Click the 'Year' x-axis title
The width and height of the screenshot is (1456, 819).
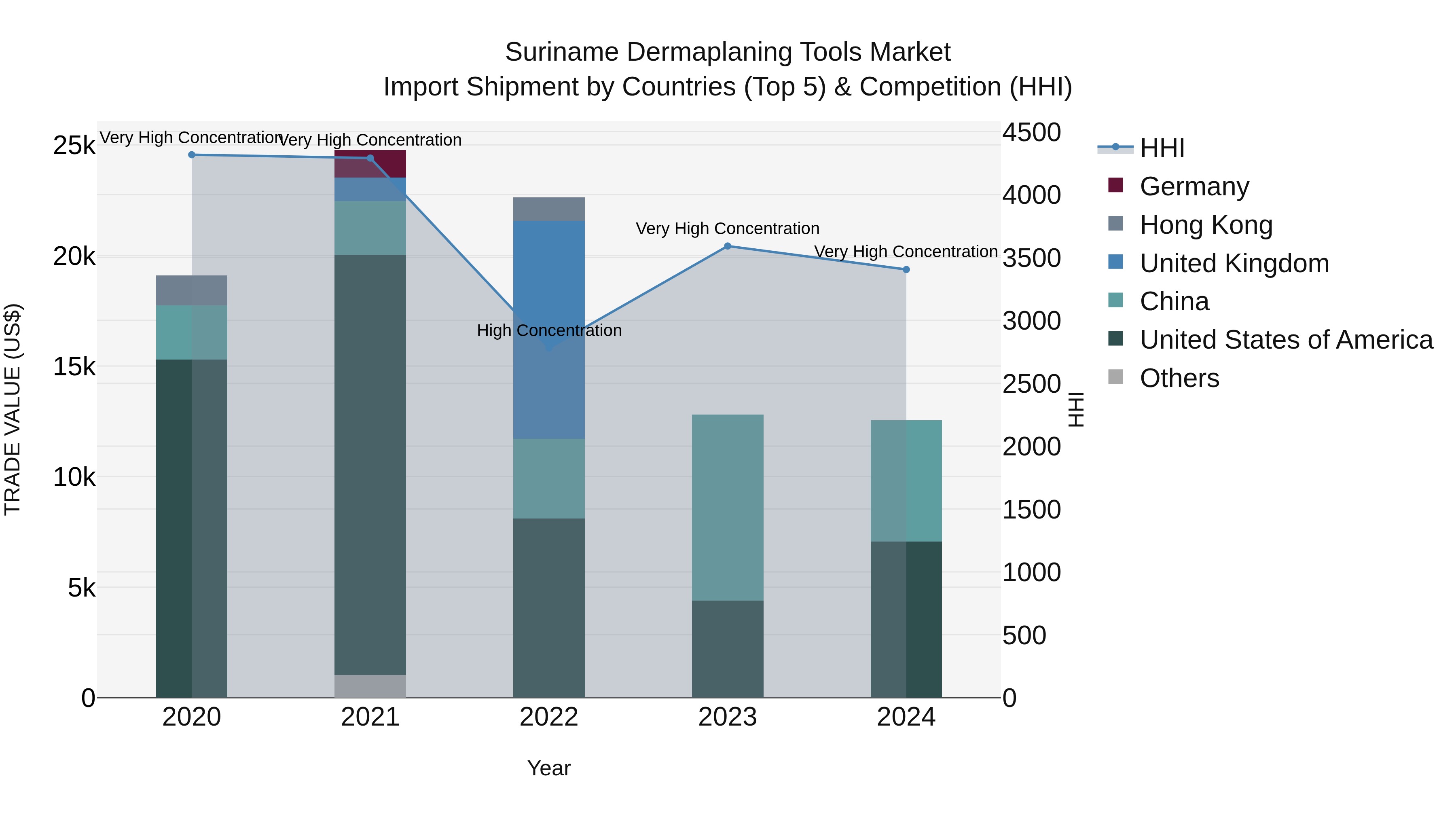[x=549, y=769]
